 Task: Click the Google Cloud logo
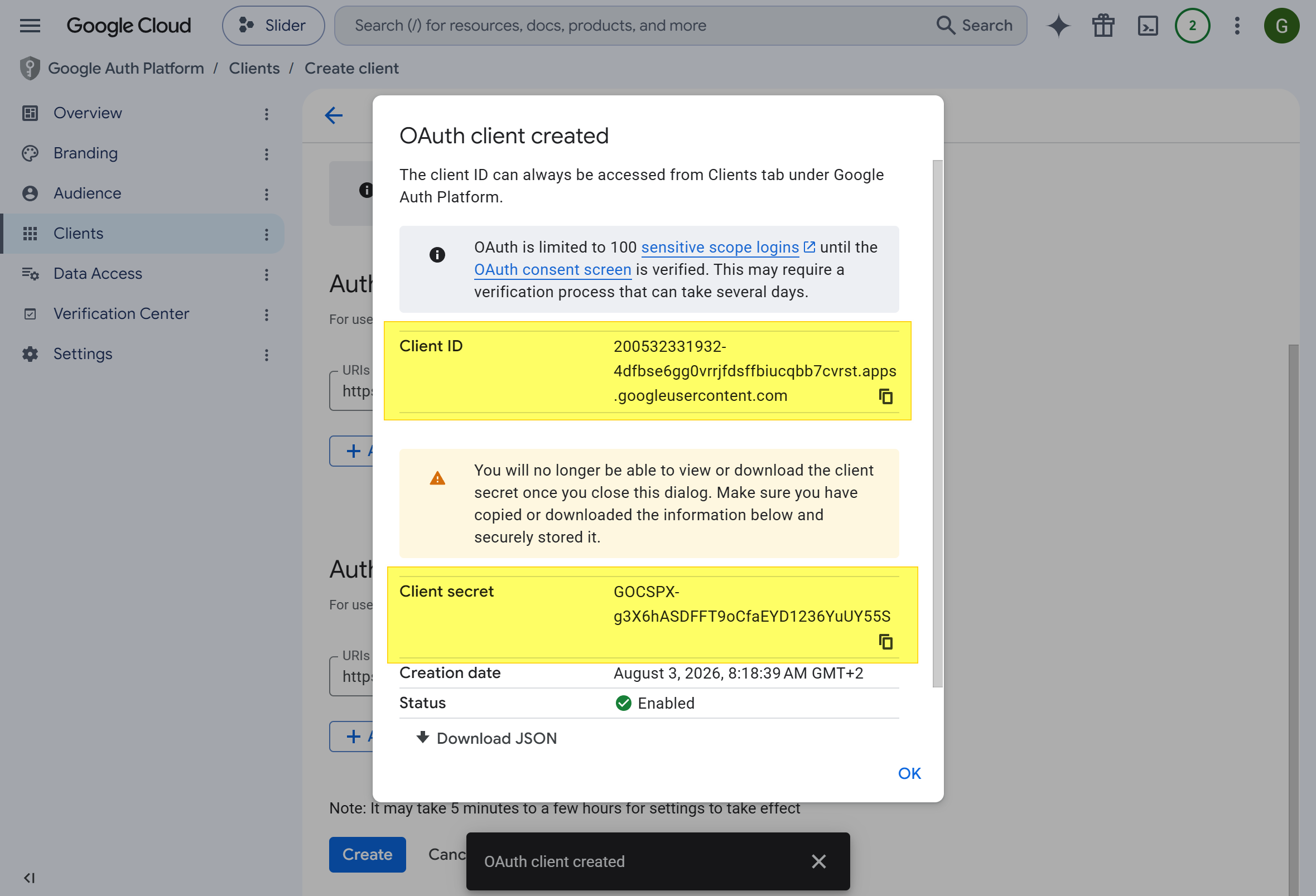click(128, 26)
